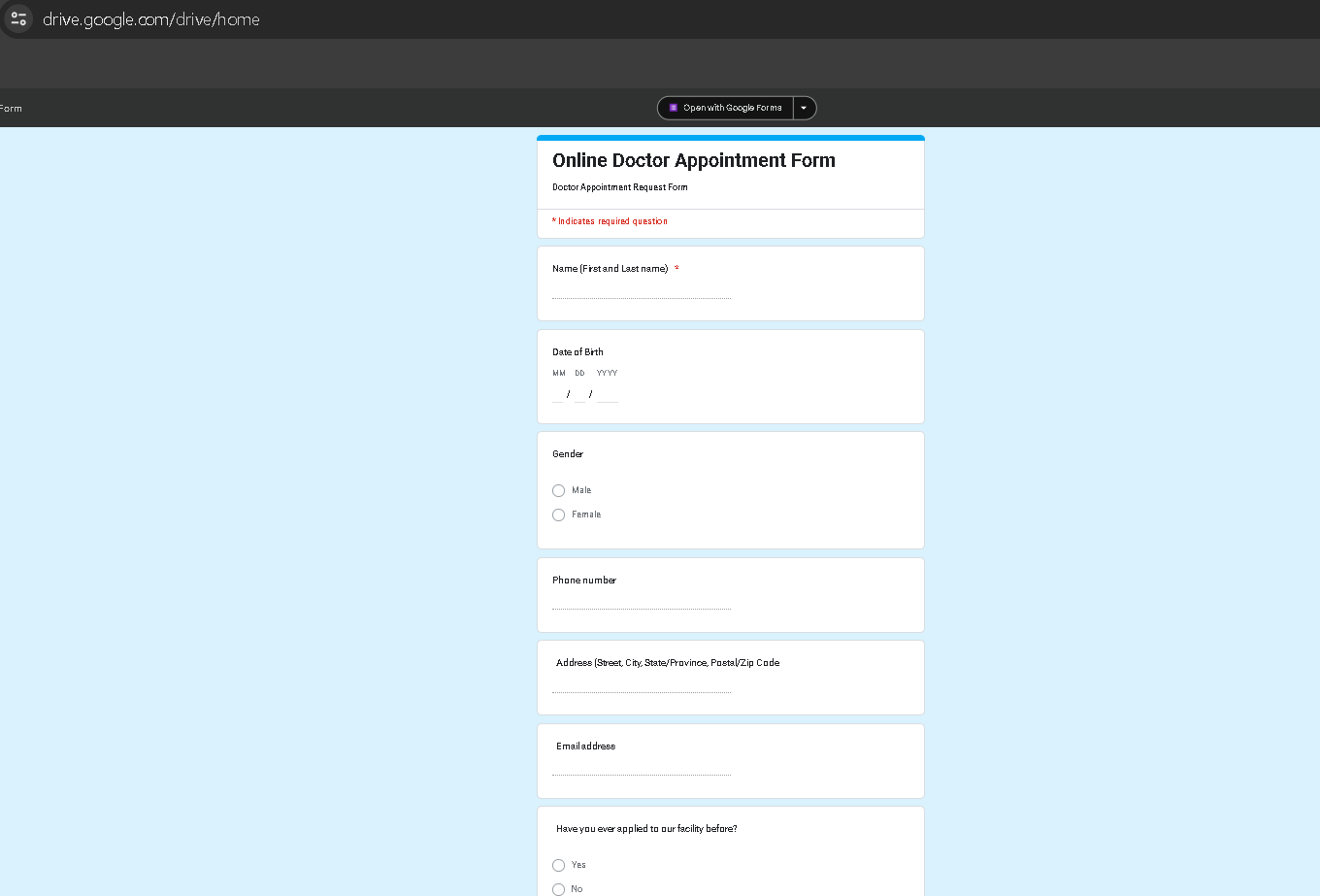Click the YYYY year field of Date of Birth

(607, 394)
